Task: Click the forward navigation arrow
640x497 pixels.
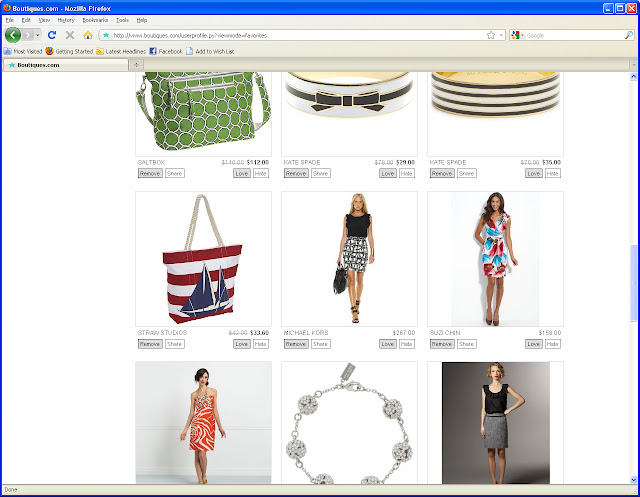Action: tap(28, 35)
